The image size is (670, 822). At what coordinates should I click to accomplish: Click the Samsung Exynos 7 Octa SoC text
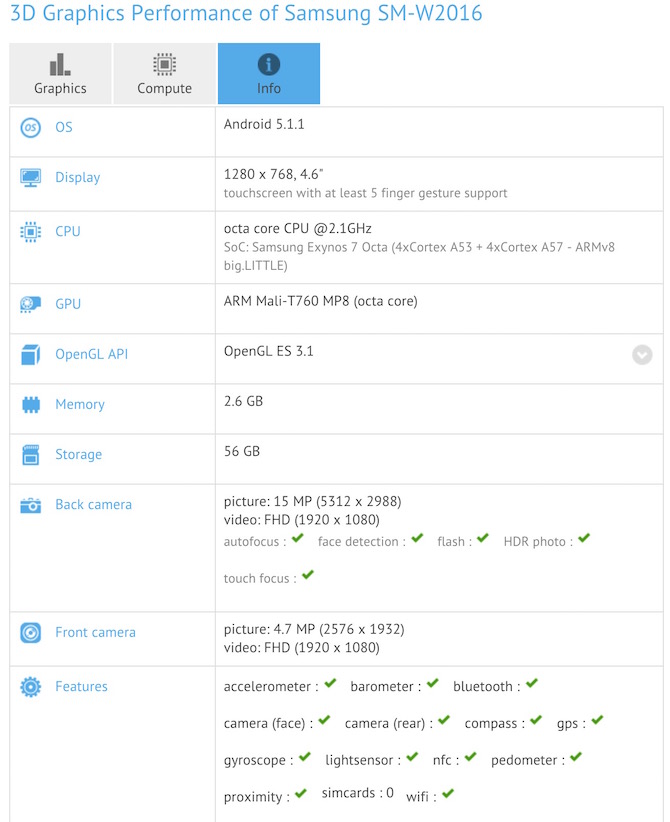[x=419, y=256]
